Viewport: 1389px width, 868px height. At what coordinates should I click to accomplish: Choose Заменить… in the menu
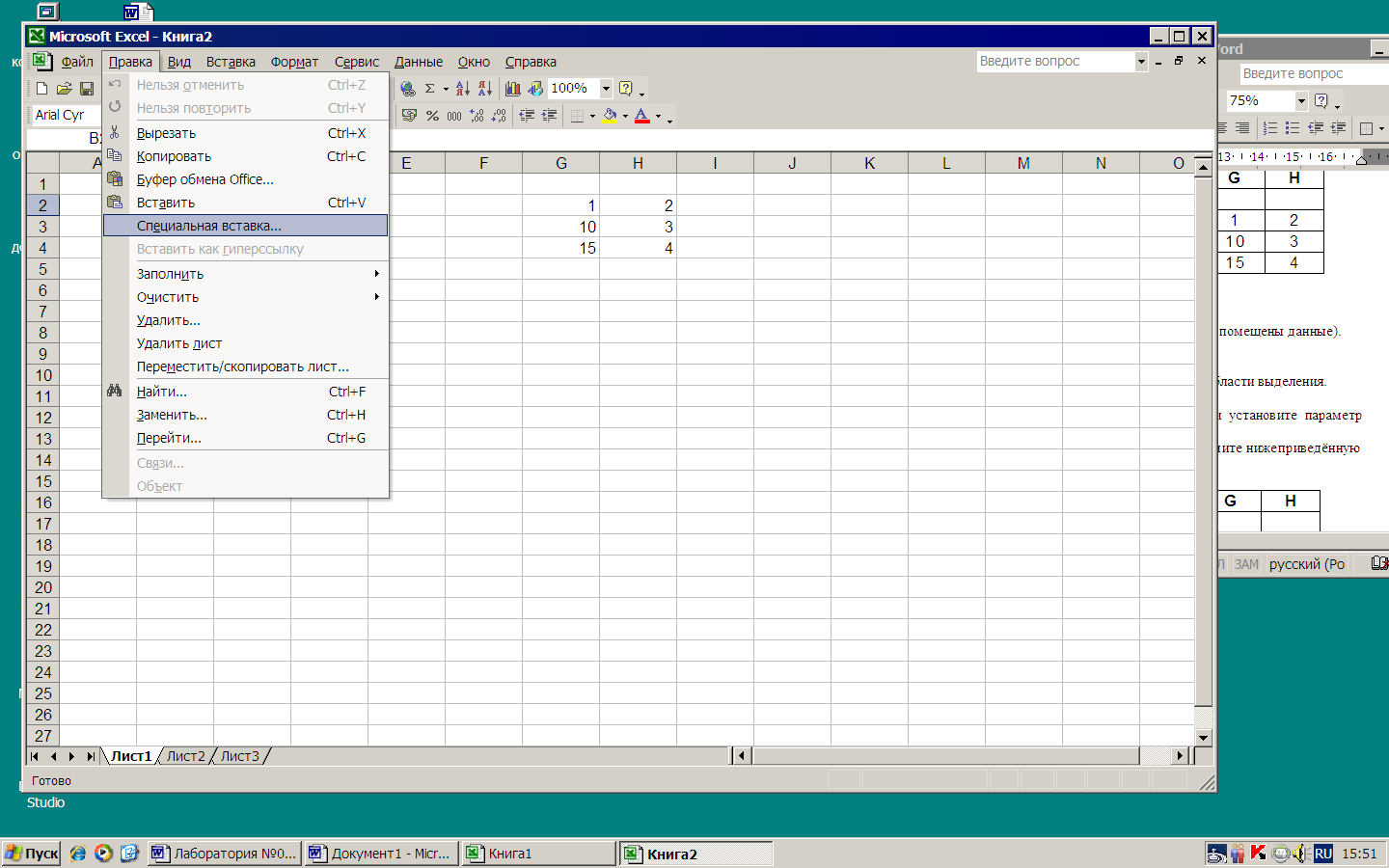tap(245, 415)
